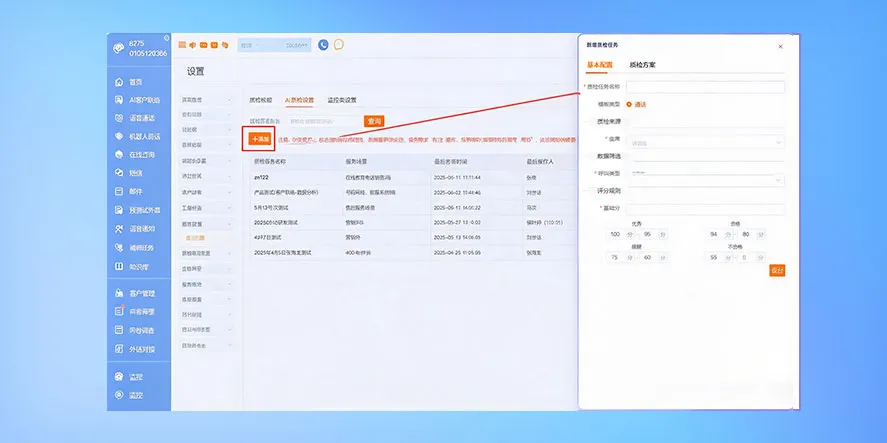This screenshot has width=887, height=443.
Task: Open AI客户联络 in the sidebar
Action: tap(137, 100)
